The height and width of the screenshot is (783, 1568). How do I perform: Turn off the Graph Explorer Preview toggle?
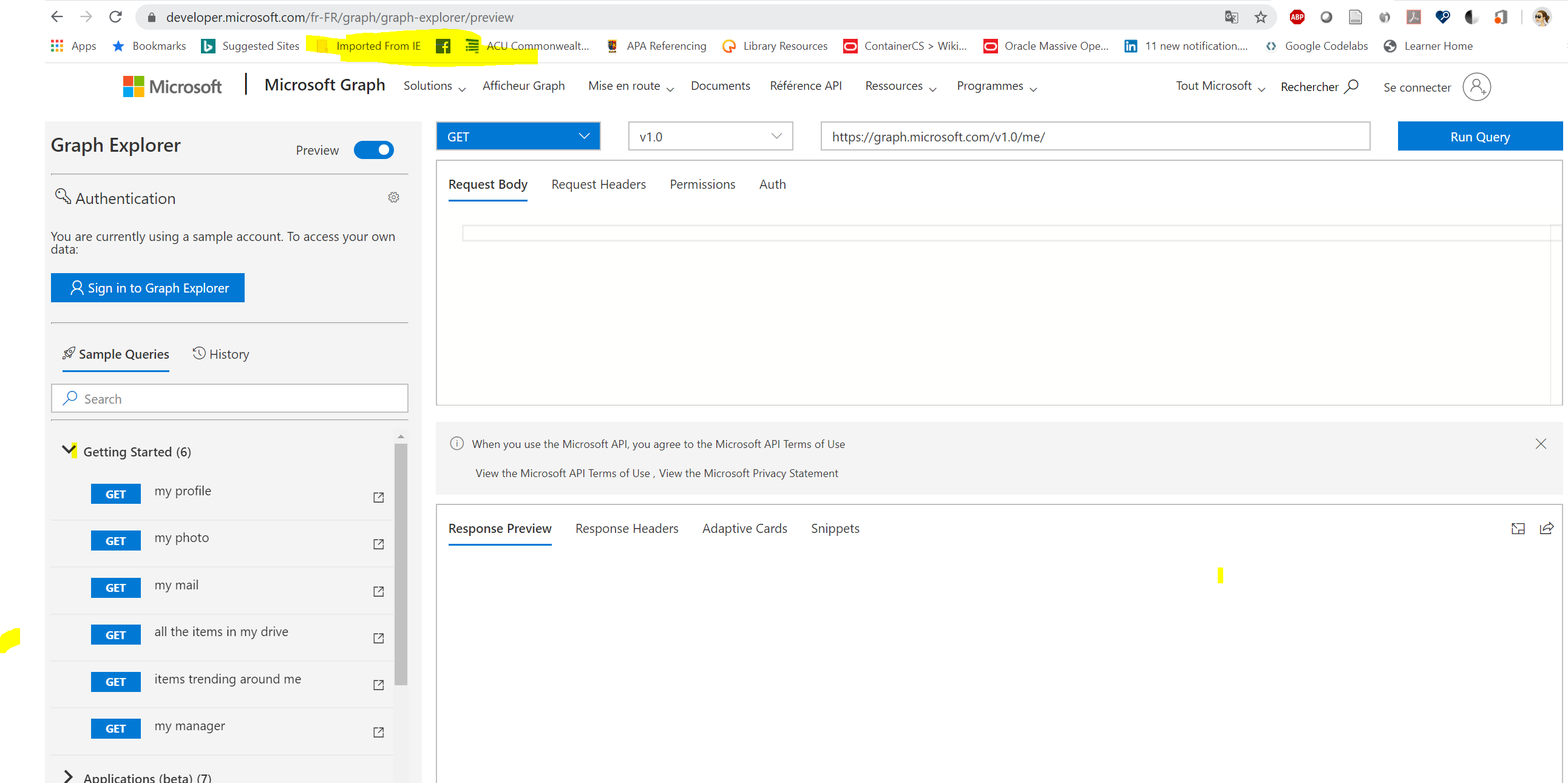tap(373, 150)
